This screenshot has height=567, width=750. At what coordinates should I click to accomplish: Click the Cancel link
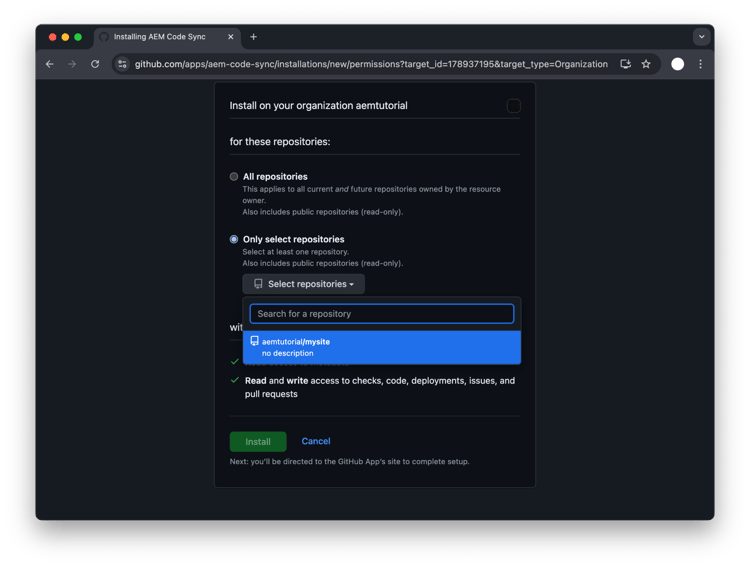[x=316, y=441]
